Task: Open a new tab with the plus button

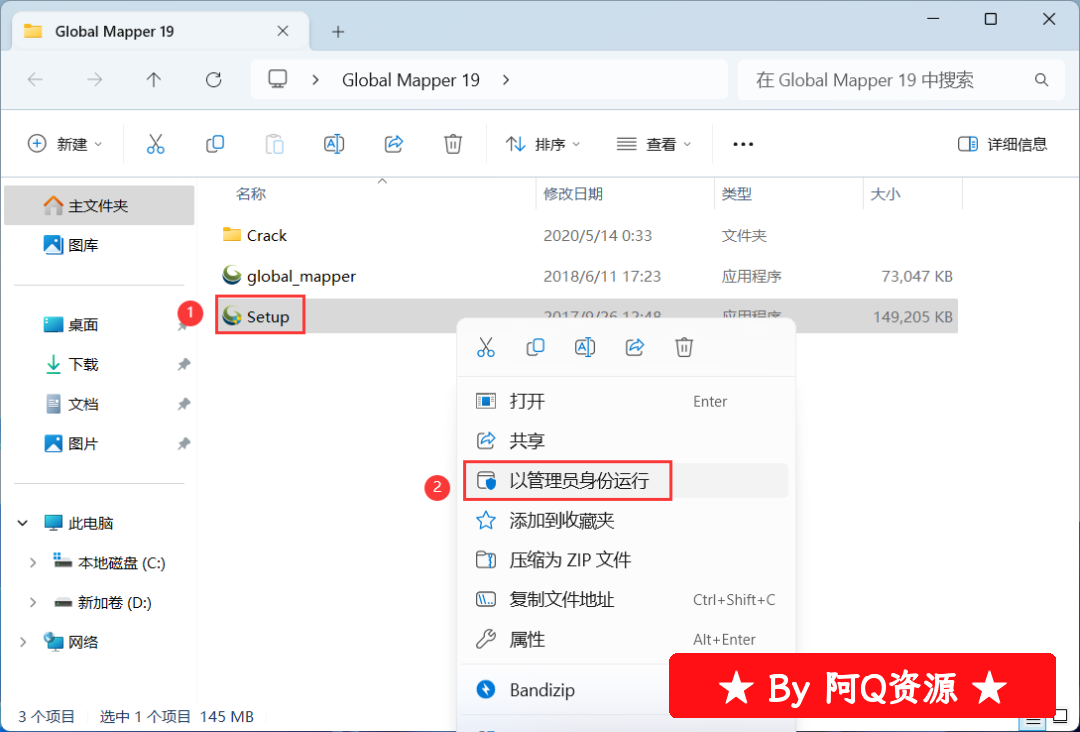Action: [x=338, y=32]
